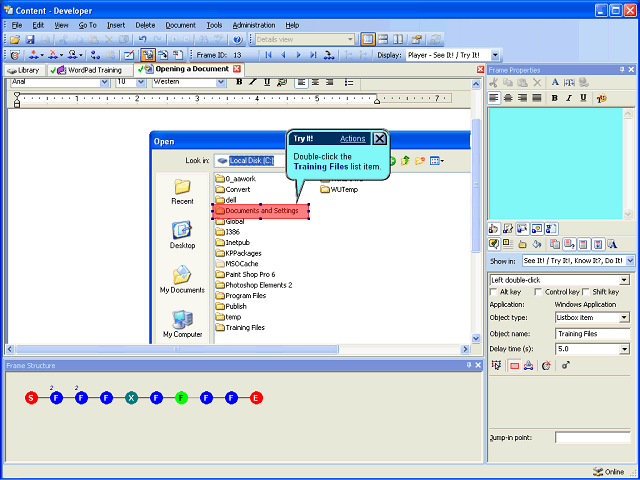Open the Document menu
Screen dimensions: 640x480
(x=180, y=25)
